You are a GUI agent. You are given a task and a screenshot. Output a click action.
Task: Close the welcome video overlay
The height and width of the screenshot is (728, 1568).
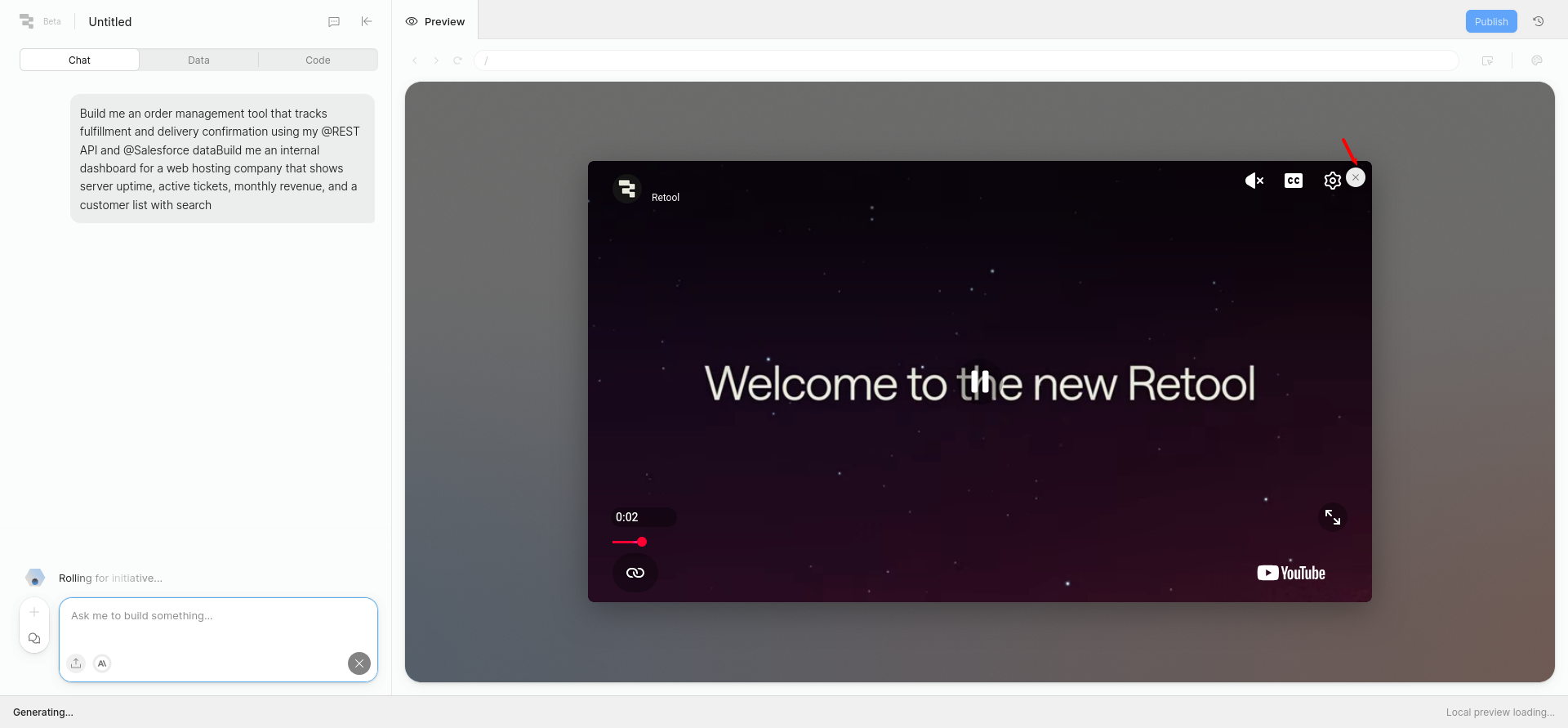point(1356,177)
